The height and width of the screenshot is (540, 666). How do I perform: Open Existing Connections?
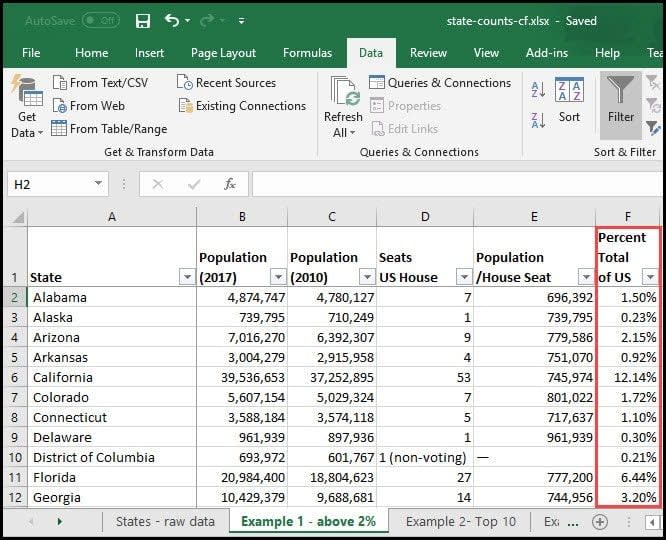click(x=242, y=105)
